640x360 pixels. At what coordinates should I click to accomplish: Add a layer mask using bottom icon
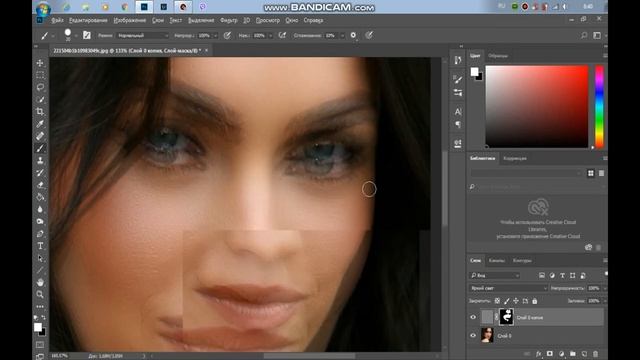pos(550,354)
